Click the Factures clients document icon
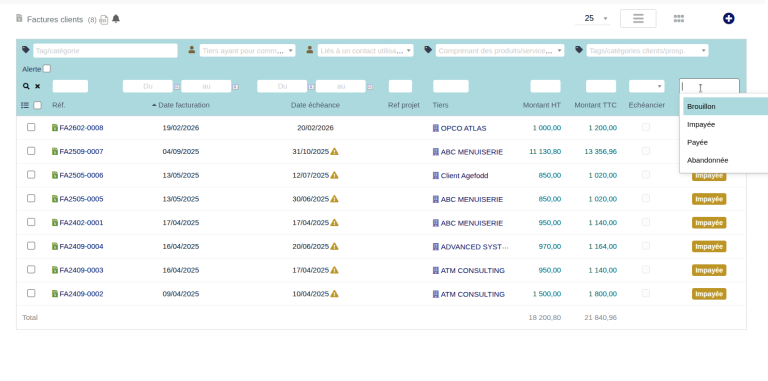This screenshot has height=381, width=768. tap(19, 19)
